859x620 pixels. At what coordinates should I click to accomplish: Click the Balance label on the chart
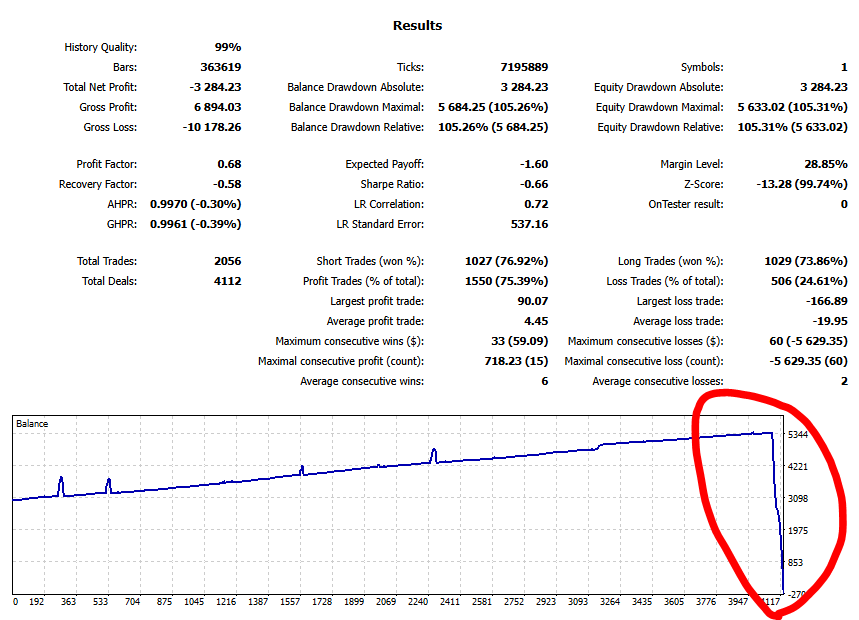tap(32, 424)
